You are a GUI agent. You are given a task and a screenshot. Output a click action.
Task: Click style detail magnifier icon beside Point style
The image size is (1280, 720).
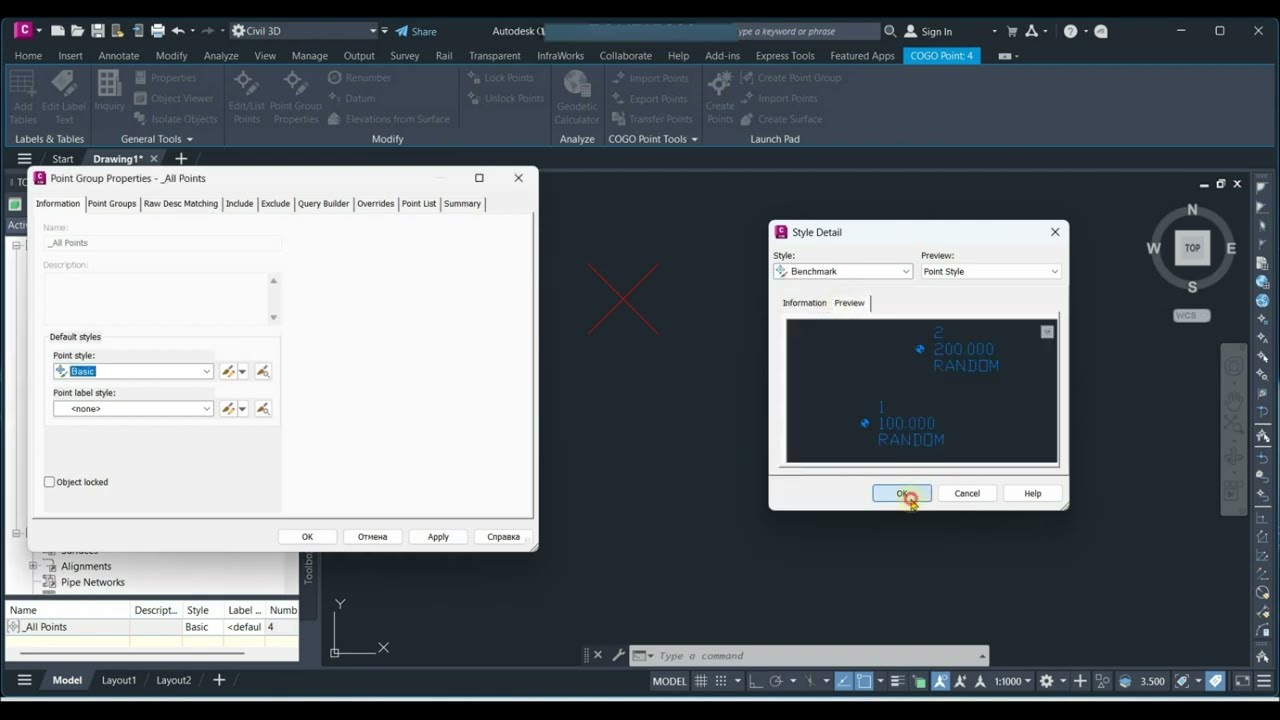click(263, 371)
